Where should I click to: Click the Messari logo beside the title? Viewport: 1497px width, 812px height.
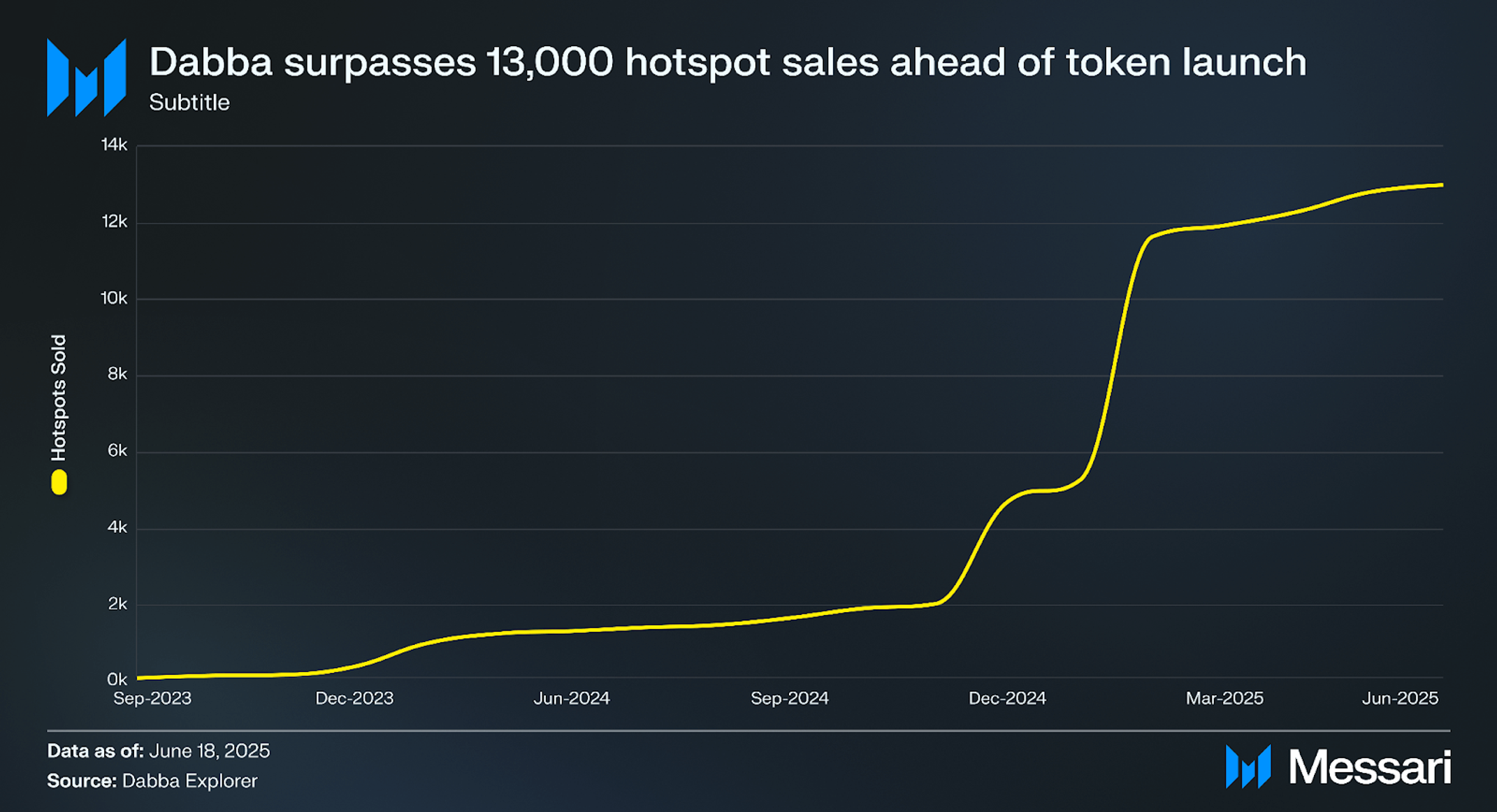pyautogui.click(x=87, y=78)
